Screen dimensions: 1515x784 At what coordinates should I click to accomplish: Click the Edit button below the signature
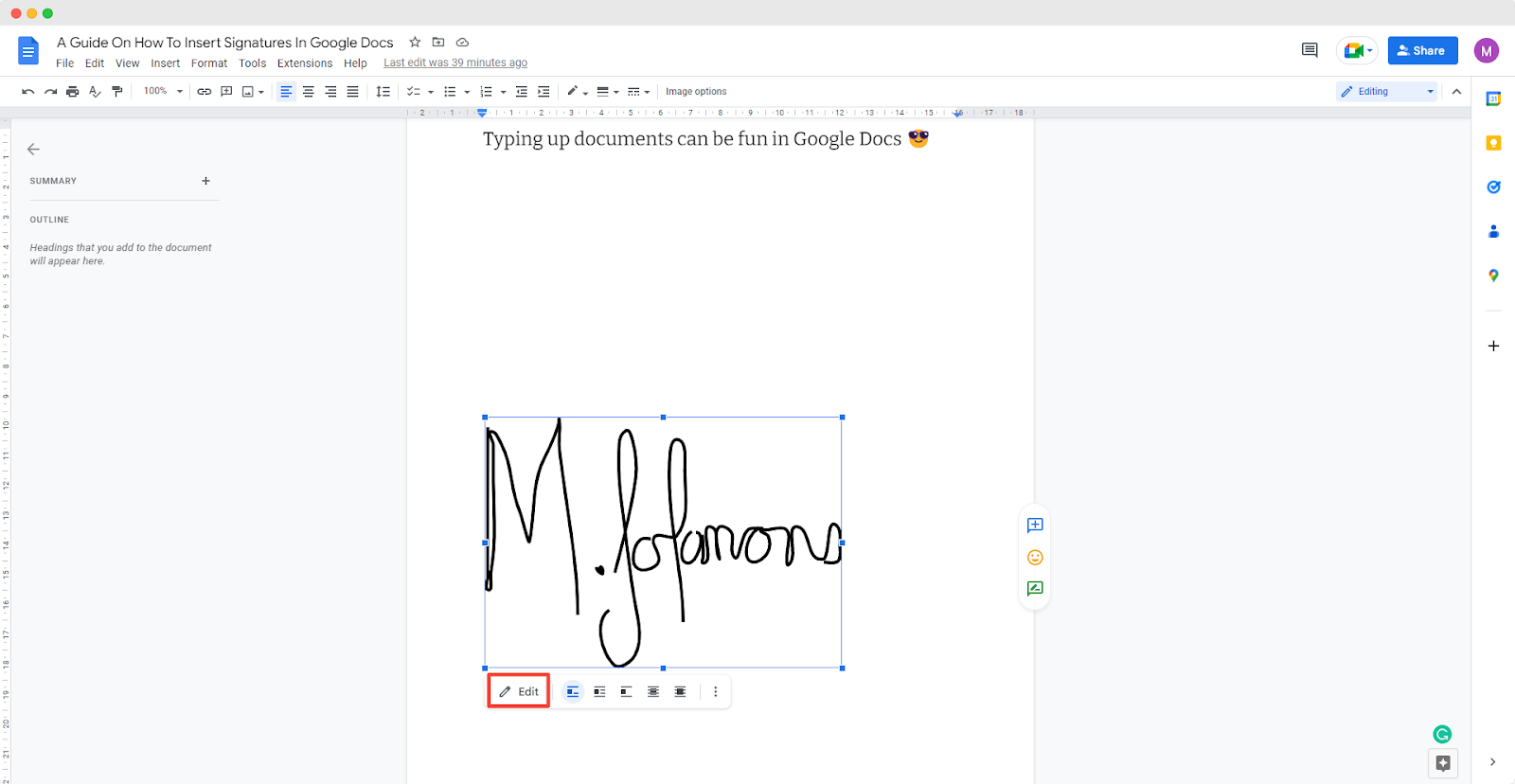(x=519, y=692)
